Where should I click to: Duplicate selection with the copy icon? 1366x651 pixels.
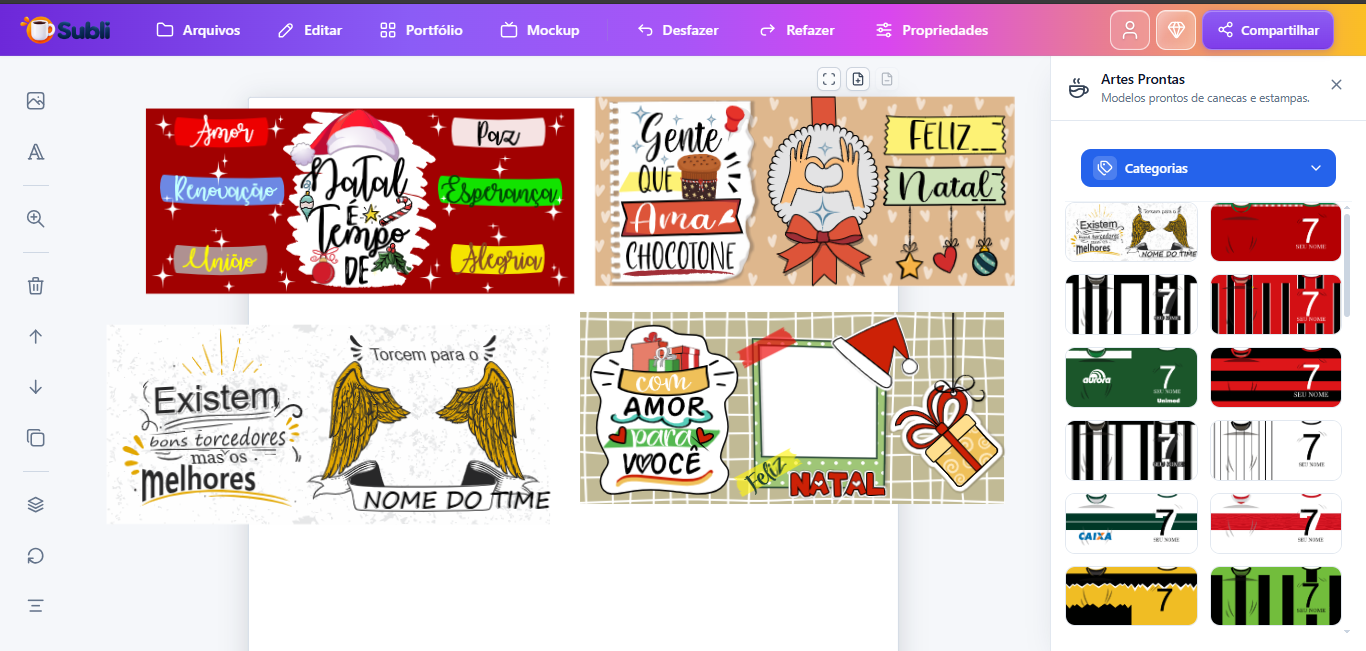tap(36, 438)
